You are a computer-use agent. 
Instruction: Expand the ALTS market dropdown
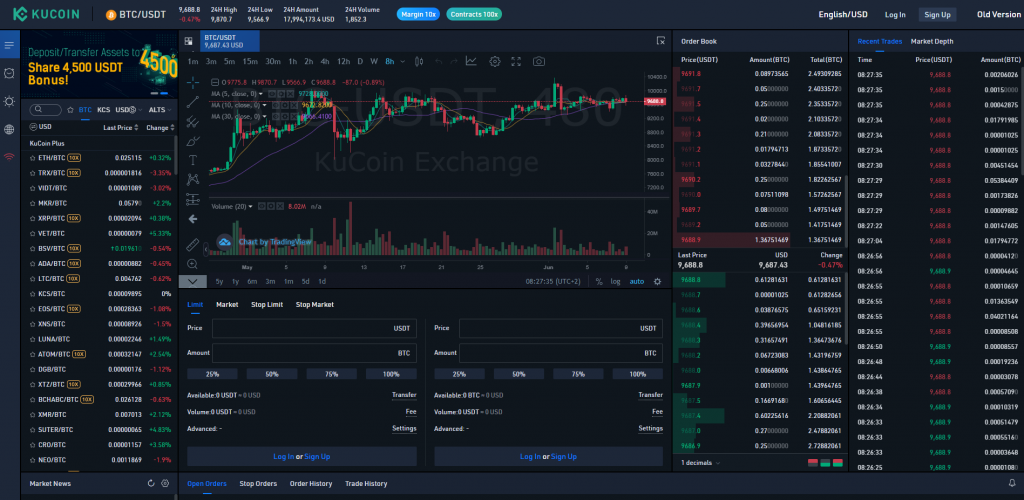click(170, 110)
